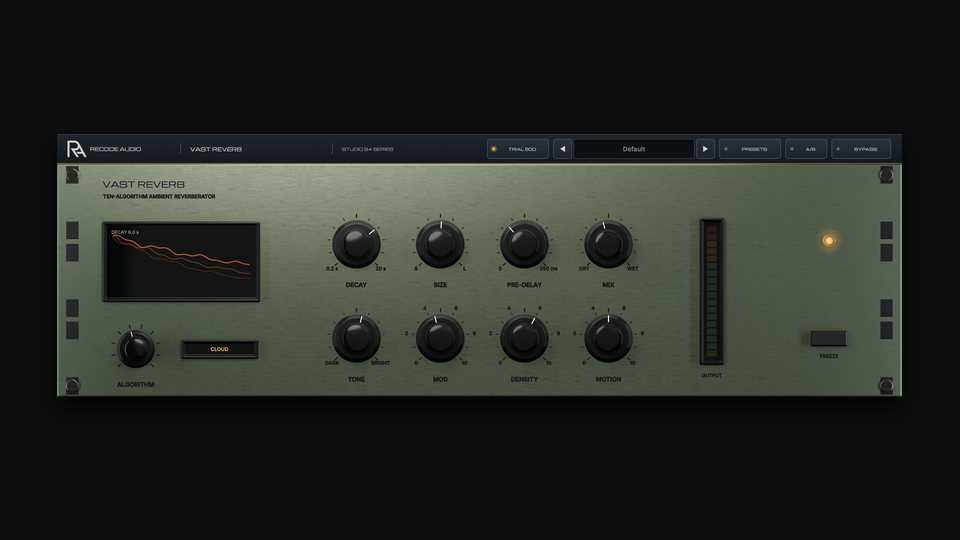Click the decay curve display screen
The height and width of the screenshot is (540, 960).
coord(181,261)
